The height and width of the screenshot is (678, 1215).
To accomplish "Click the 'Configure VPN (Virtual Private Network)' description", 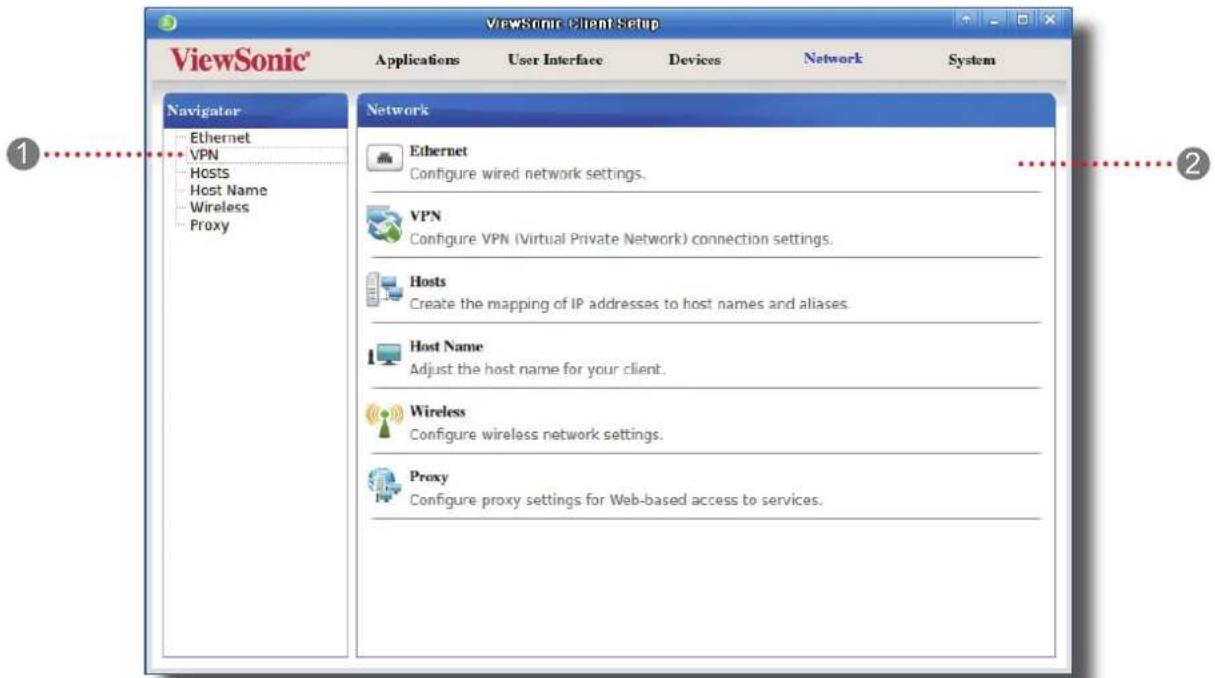I will point(621,239).
